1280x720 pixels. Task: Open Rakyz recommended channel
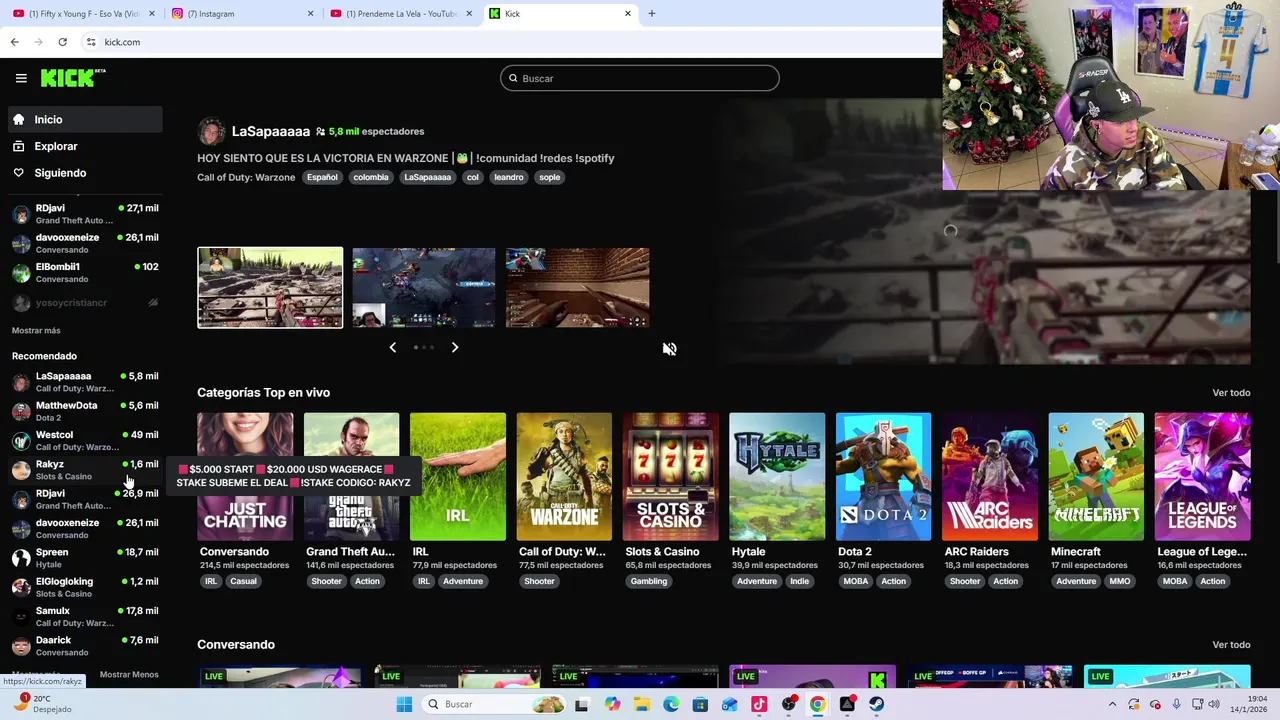tap(85, 469)
